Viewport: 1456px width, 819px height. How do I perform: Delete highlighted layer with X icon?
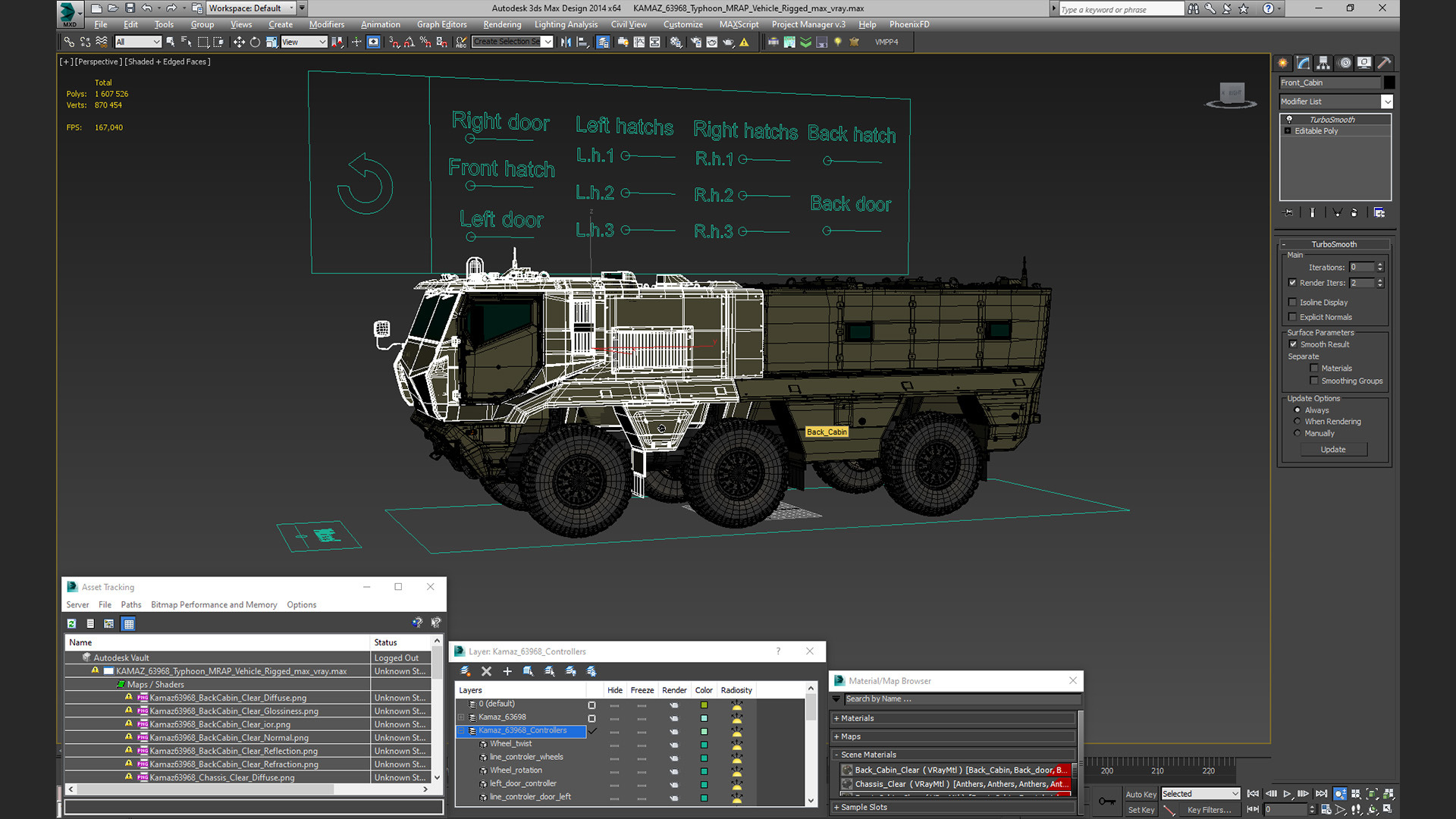487,671
